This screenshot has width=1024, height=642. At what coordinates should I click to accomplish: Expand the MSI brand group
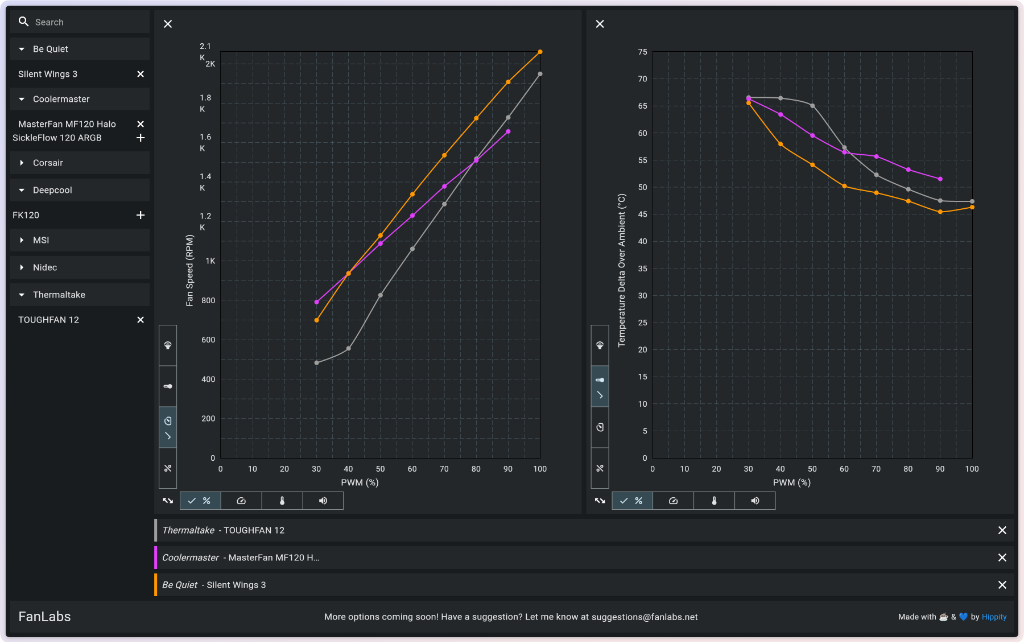[80, 240]
